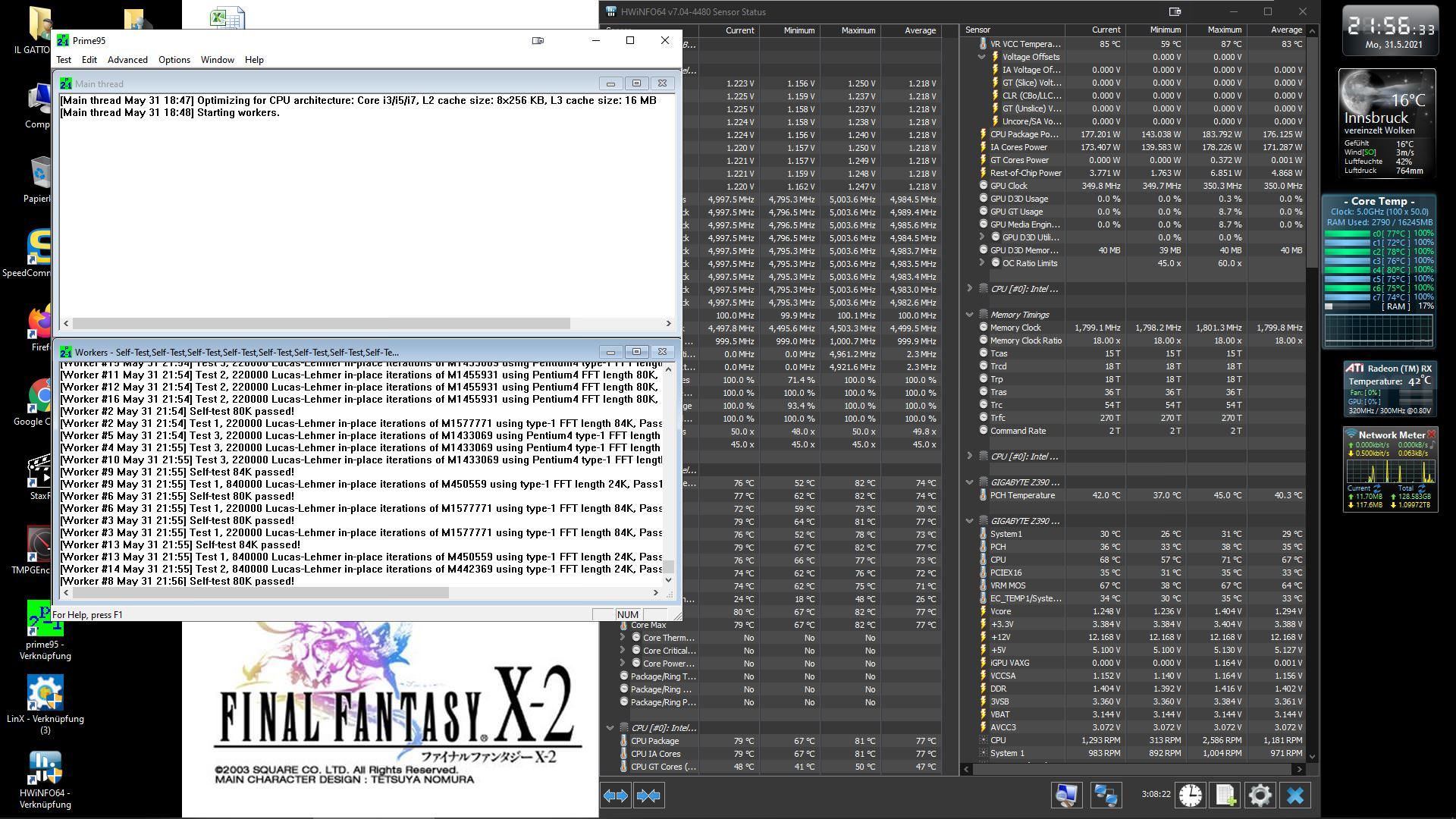This screenshot has height=819, width=1456.
Task: Click Minimum column header in left panel
Action: [789, 30]
